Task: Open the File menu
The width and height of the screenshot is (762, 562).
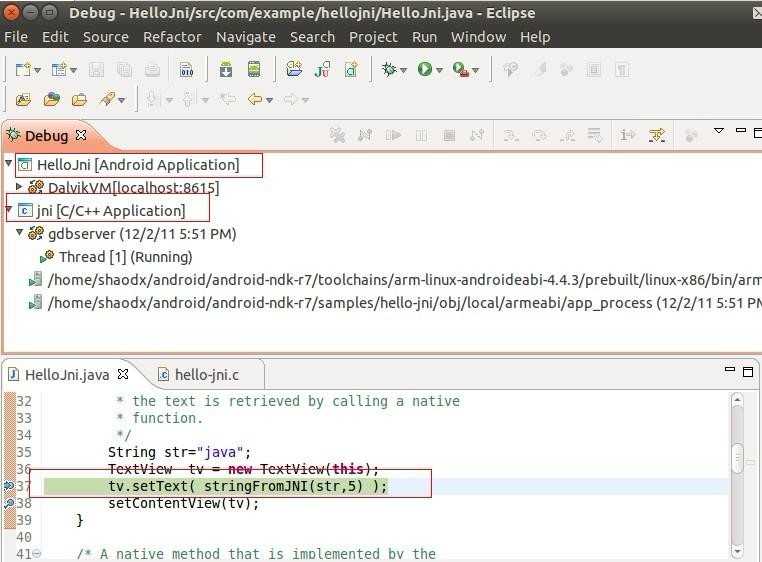Action: point(16,37)
